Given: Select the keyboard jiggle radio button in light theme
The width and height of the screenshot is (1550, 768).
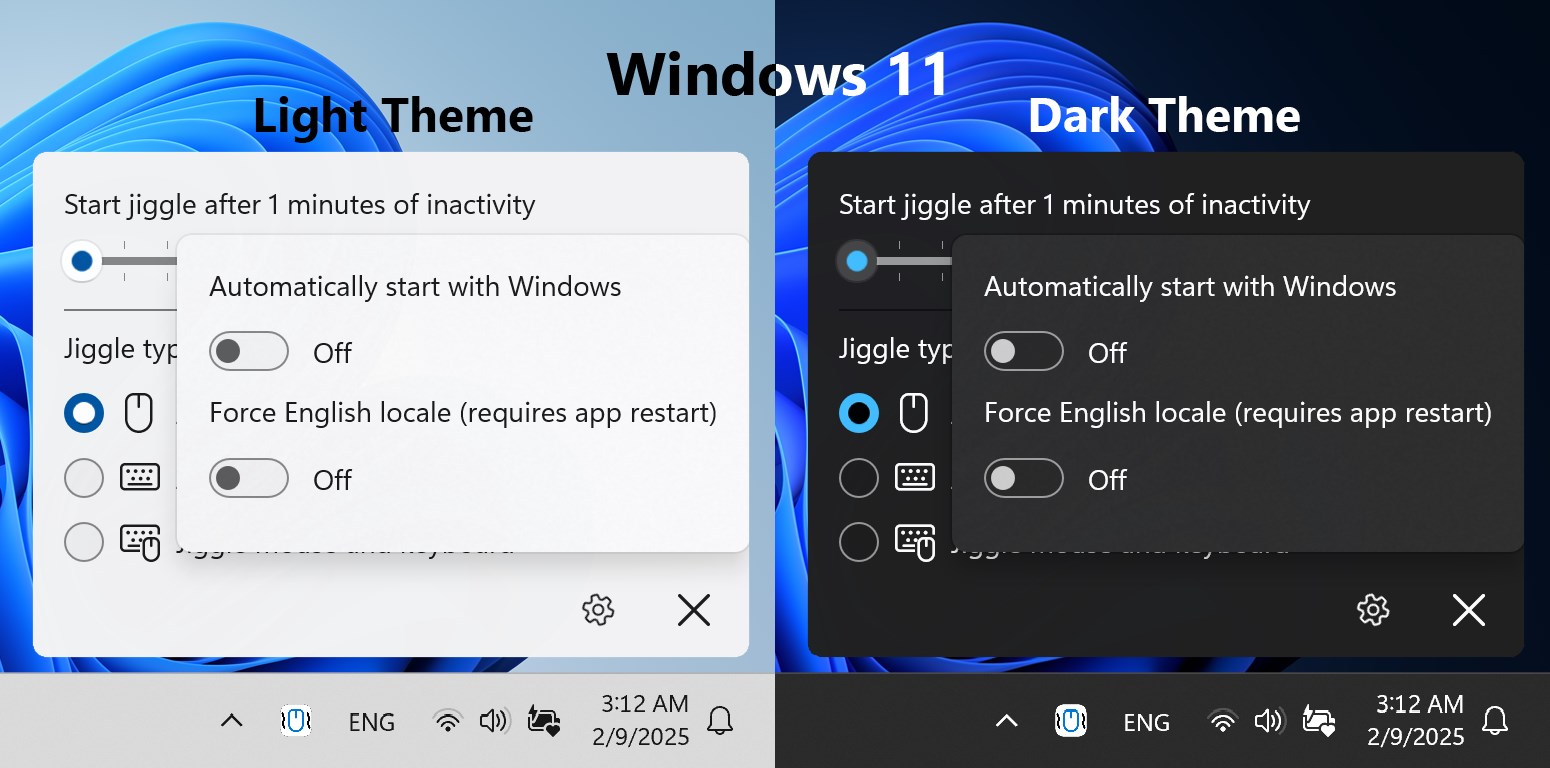Looking at the screenshot, I should coord(84,478).
